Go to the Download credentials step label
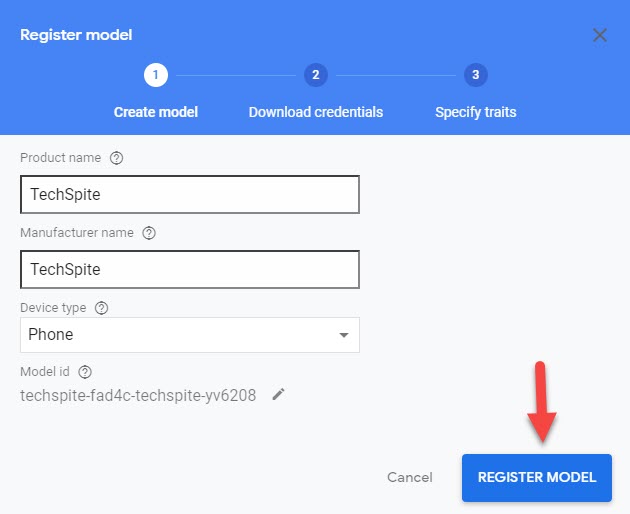 coord(316,112)
